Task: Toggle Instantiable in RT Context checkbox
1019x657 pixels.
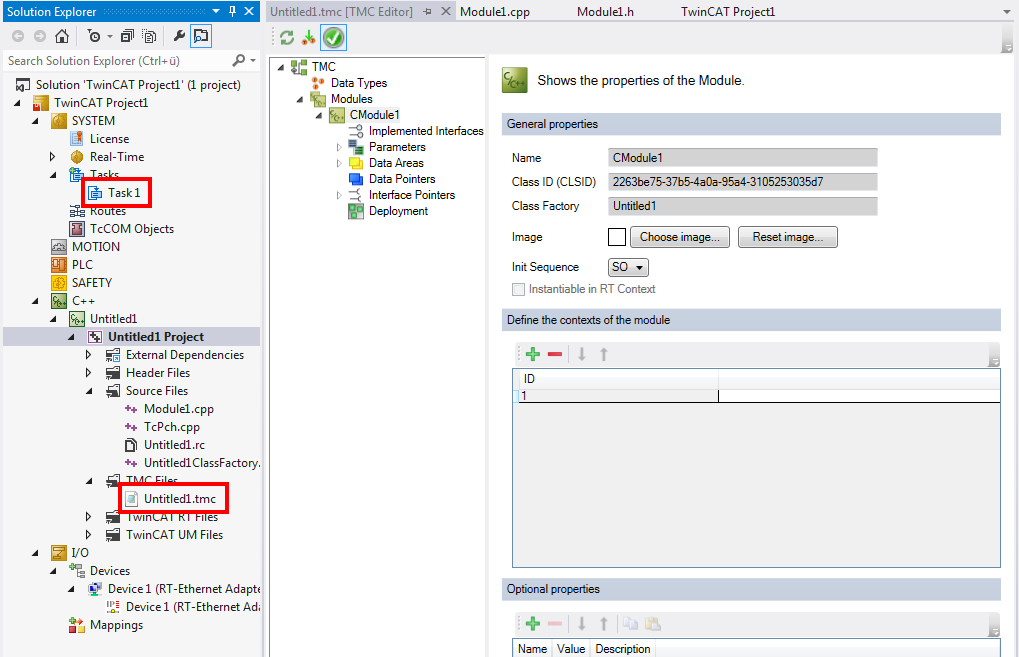Action: point(518,289)
